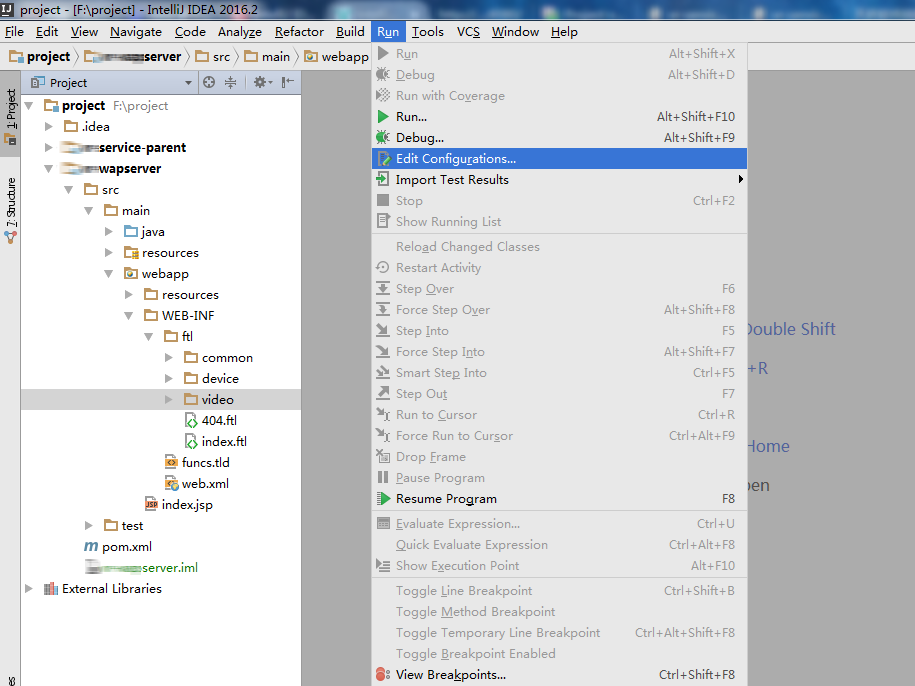Image resolution: width=915 pixels, height=686 pixels.
Task: Collapse the project root node
Action: pyautogui.click(x=29, y=106)
